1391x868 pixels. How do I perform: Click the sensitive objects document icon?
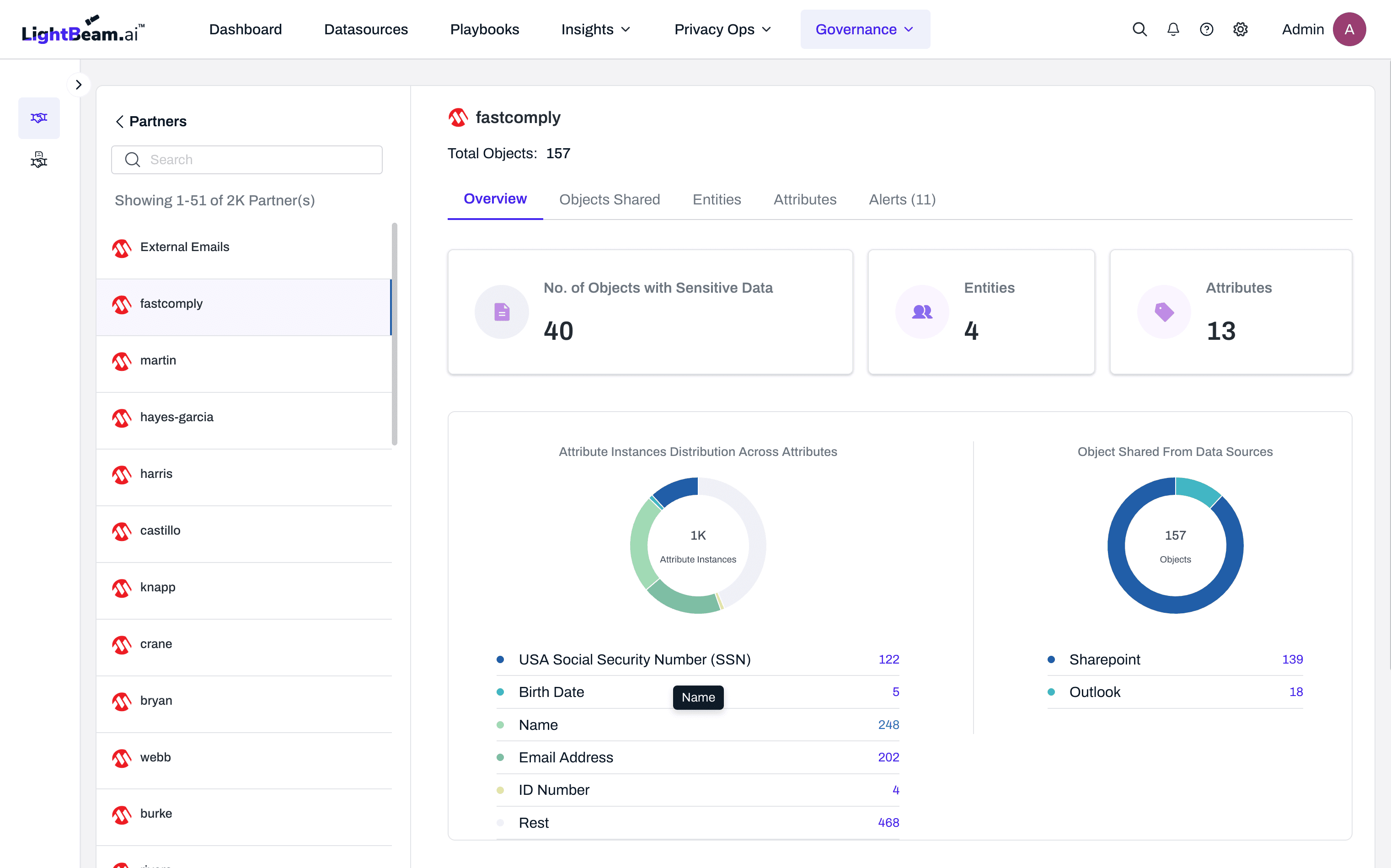point(502,312)
